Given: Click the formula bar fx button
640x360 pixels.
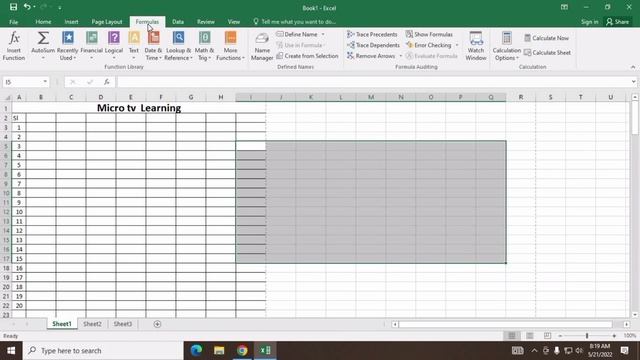Looking at the screenshot, I should point(107,82).
